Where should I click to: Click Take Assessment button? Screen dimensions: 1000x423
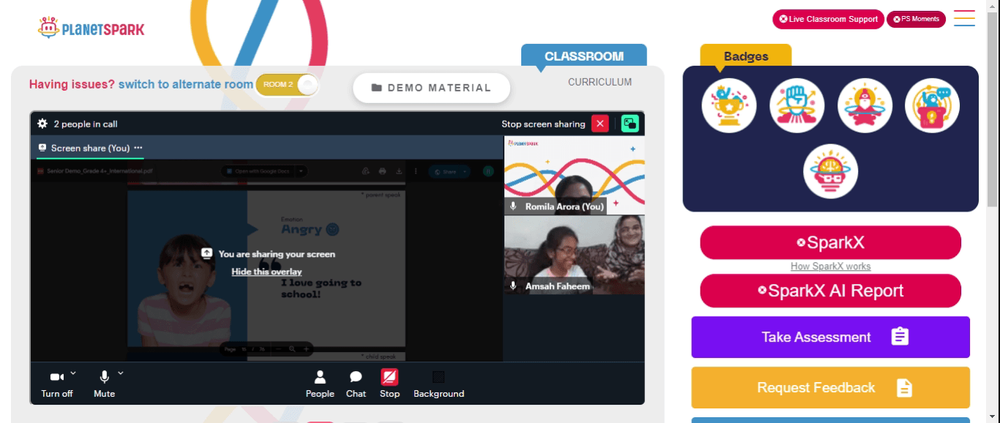[x=830, y=337]
